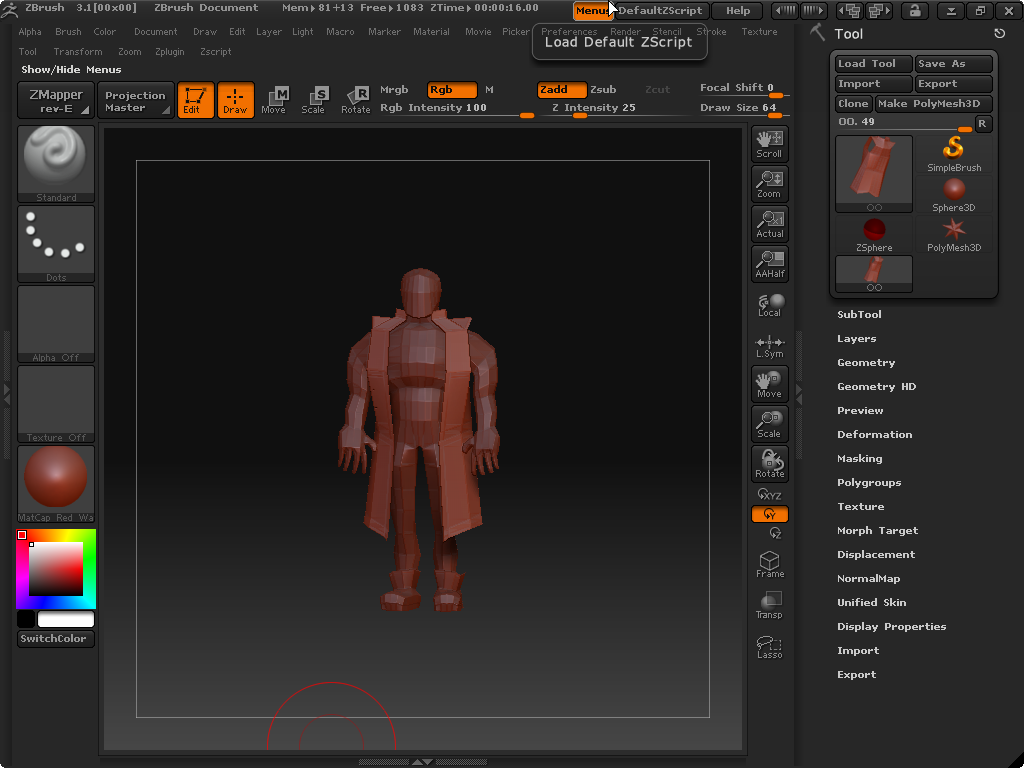Image resolution: width=1024 pixels, height=768 pixels.
Task: Toggle Edit mode button
Action: [195, 100]
